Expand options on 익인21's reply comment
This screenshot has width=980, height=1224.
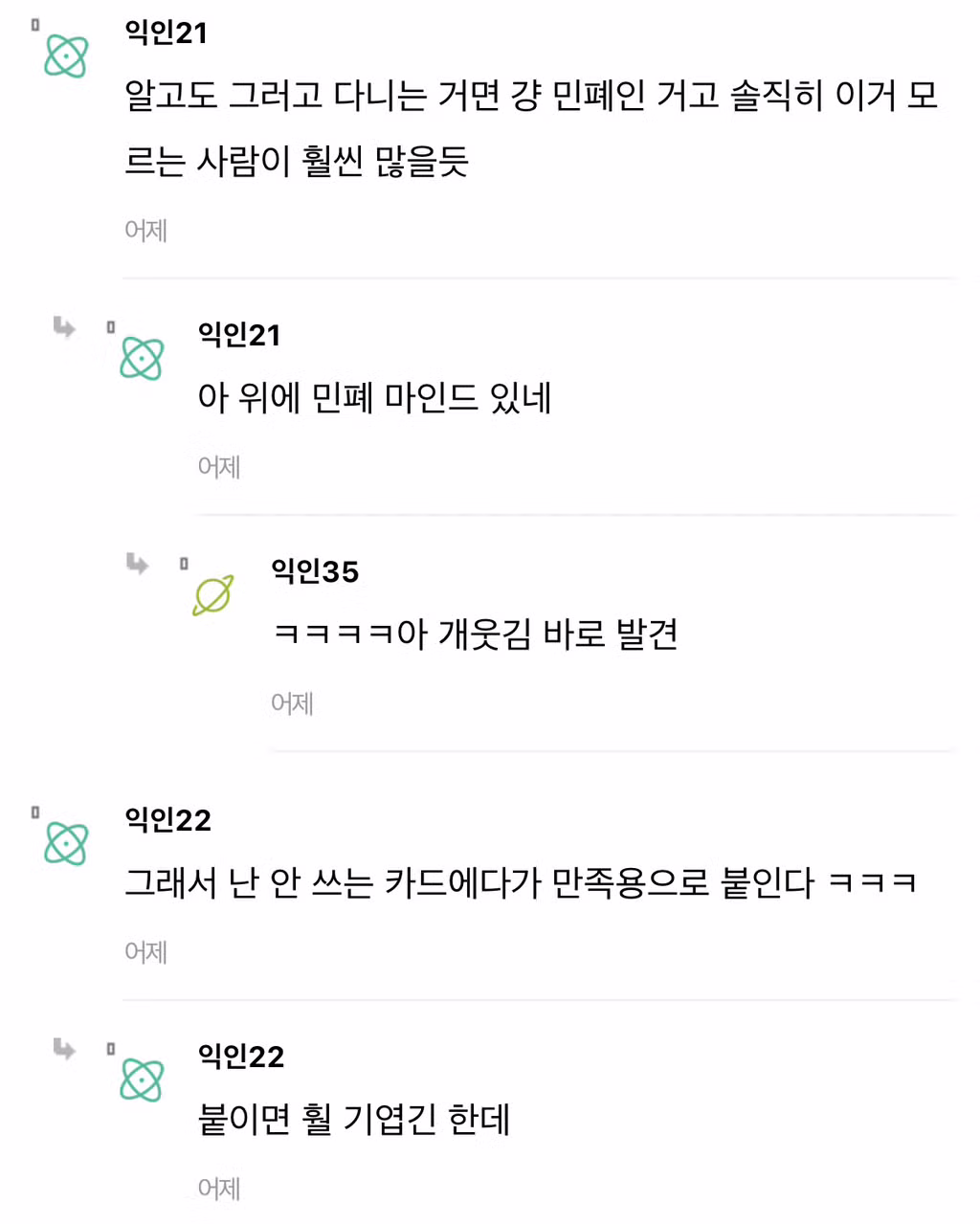click(x=111, y=326)
